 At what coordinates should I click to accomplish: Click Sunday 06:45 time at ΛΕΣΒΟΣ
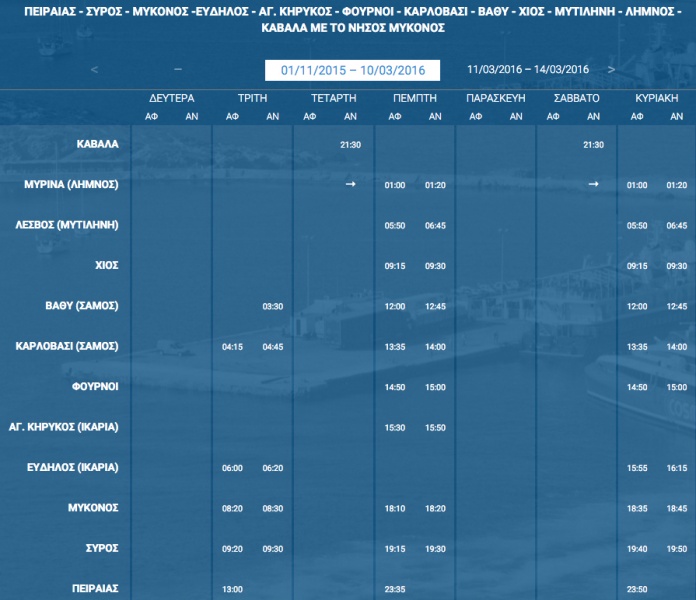(677, 225)
